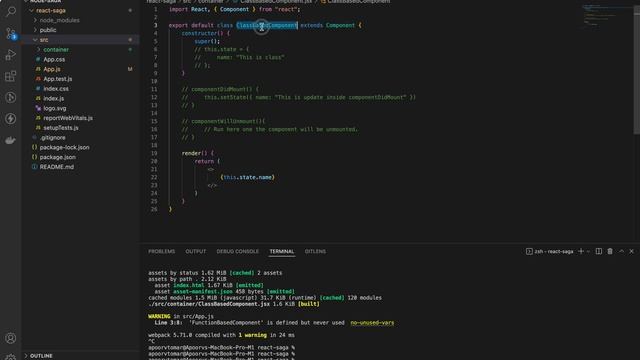The width and height of the screenshot is (640, 360).
Task: Switch to the DEBUG CONSOLE tab
Action: 238,251
